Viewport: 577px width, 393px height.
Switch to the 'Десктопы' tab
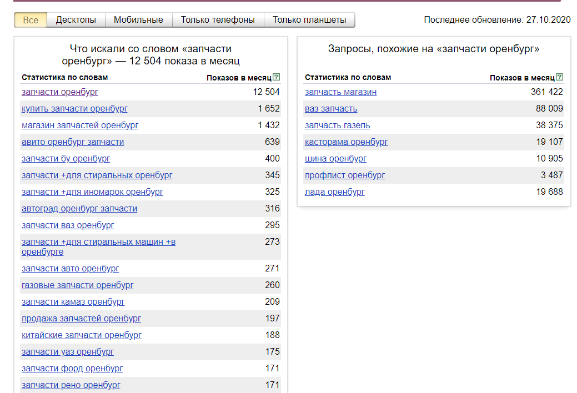(76, 20)
